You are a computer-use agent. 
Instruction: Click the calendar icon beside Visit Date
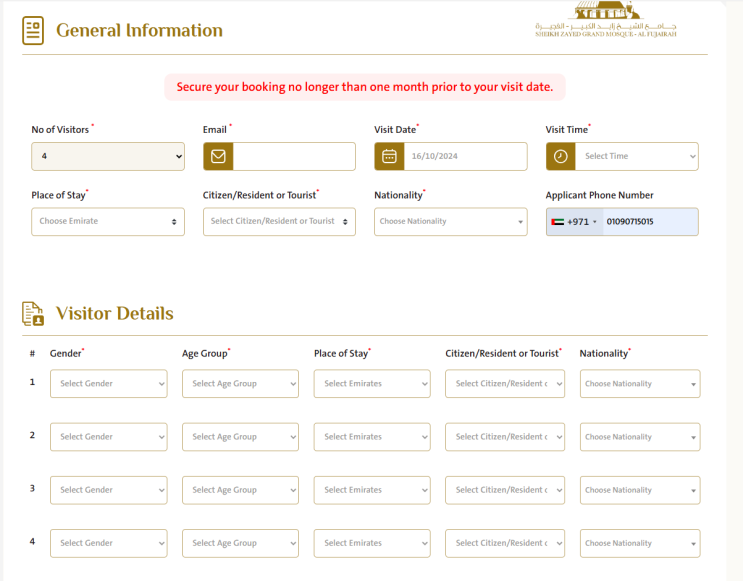click(x=390, y=156)
